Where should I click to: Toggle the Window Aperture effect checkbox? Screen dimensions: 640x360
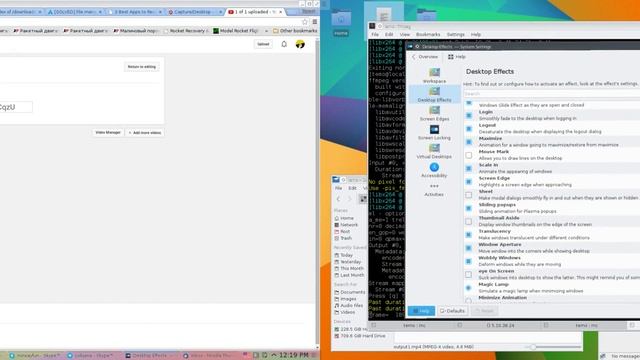pos(469,248)
